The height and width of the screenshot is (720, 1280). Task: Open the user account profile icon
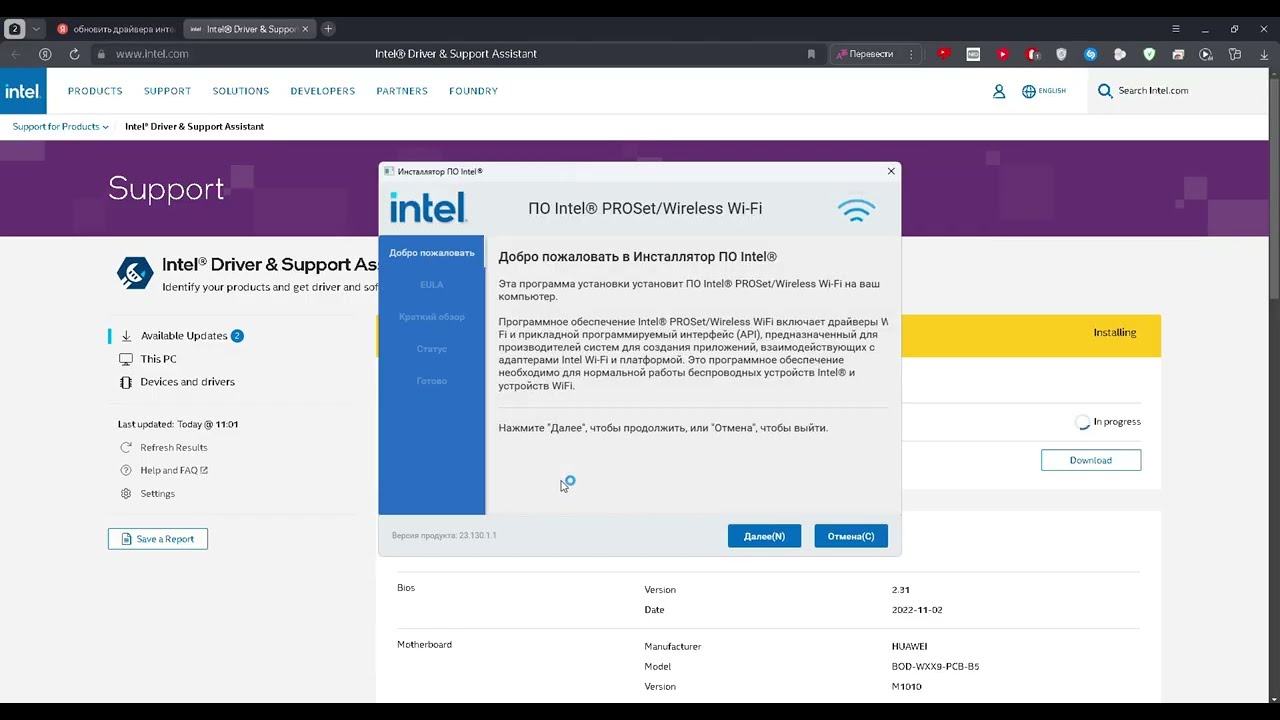999,91
